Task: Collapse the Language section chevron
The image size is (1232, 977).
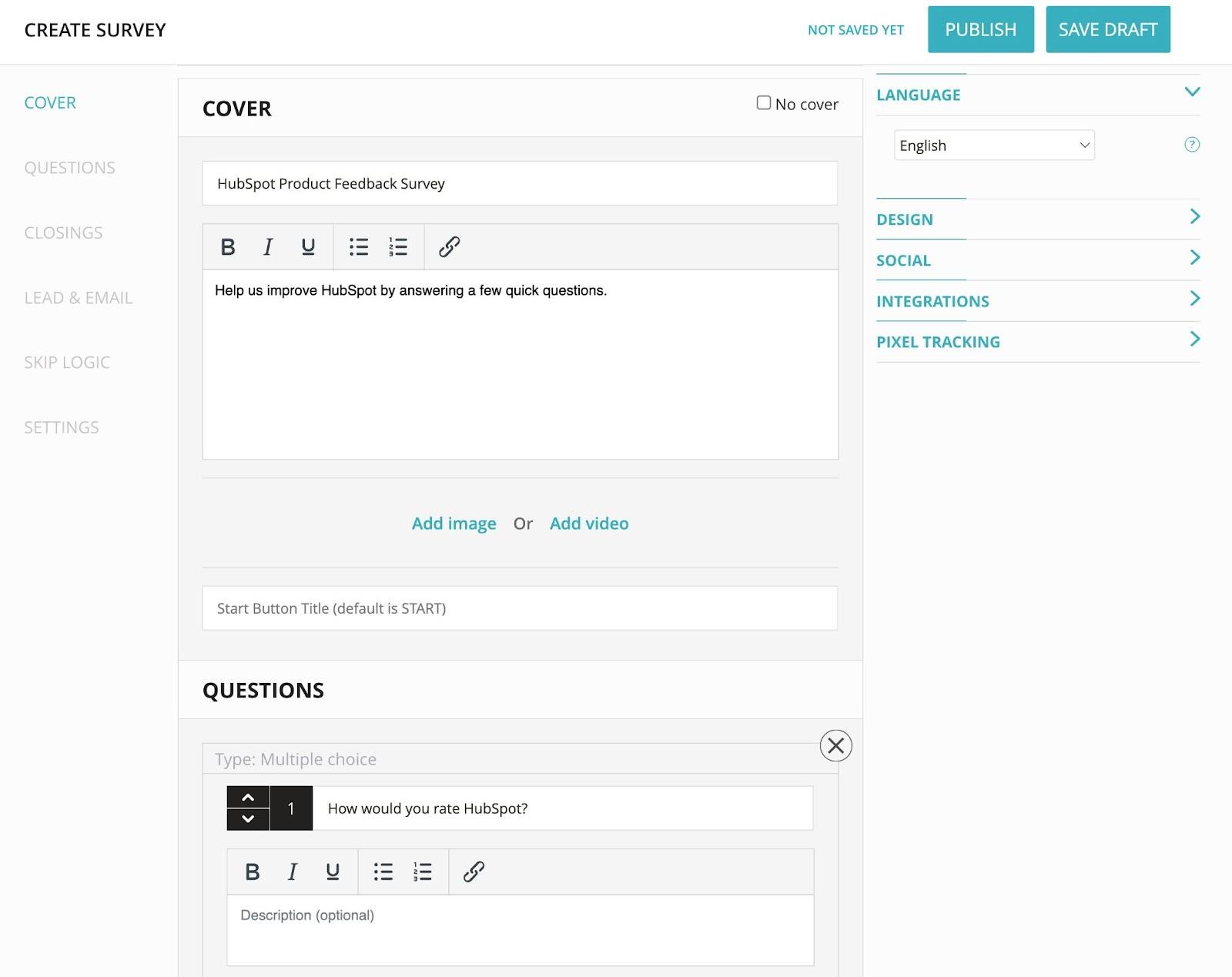Action: click(x=1193, y=92)
